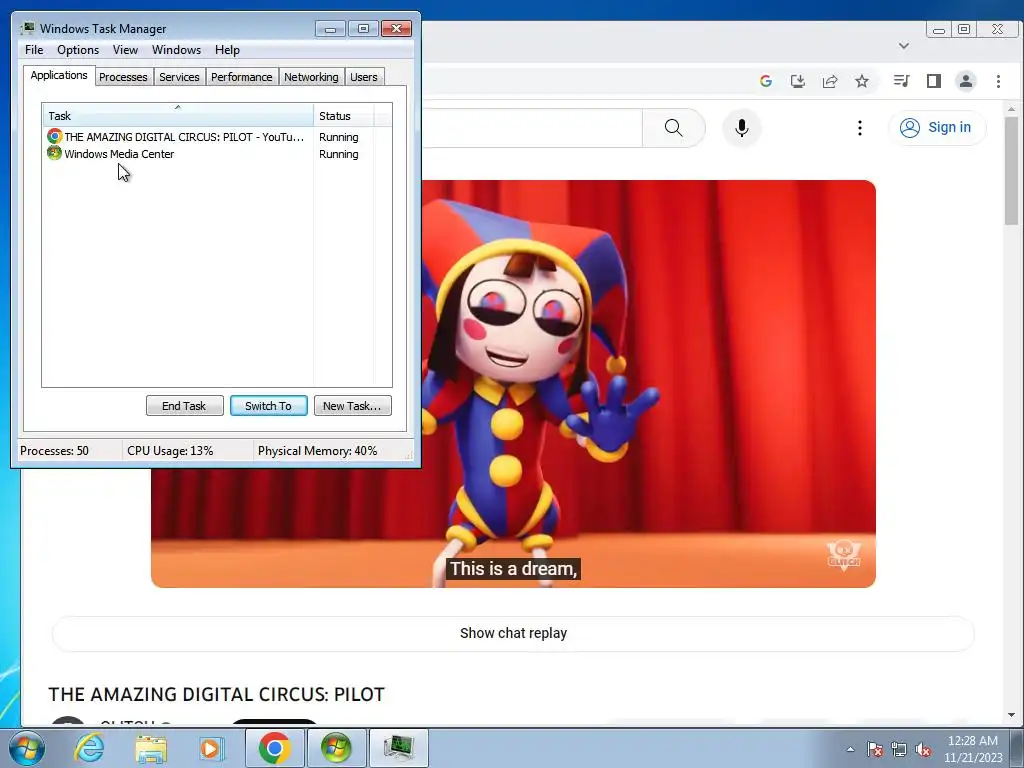
Task: Click the Switch To button
Action: (268, 406)
